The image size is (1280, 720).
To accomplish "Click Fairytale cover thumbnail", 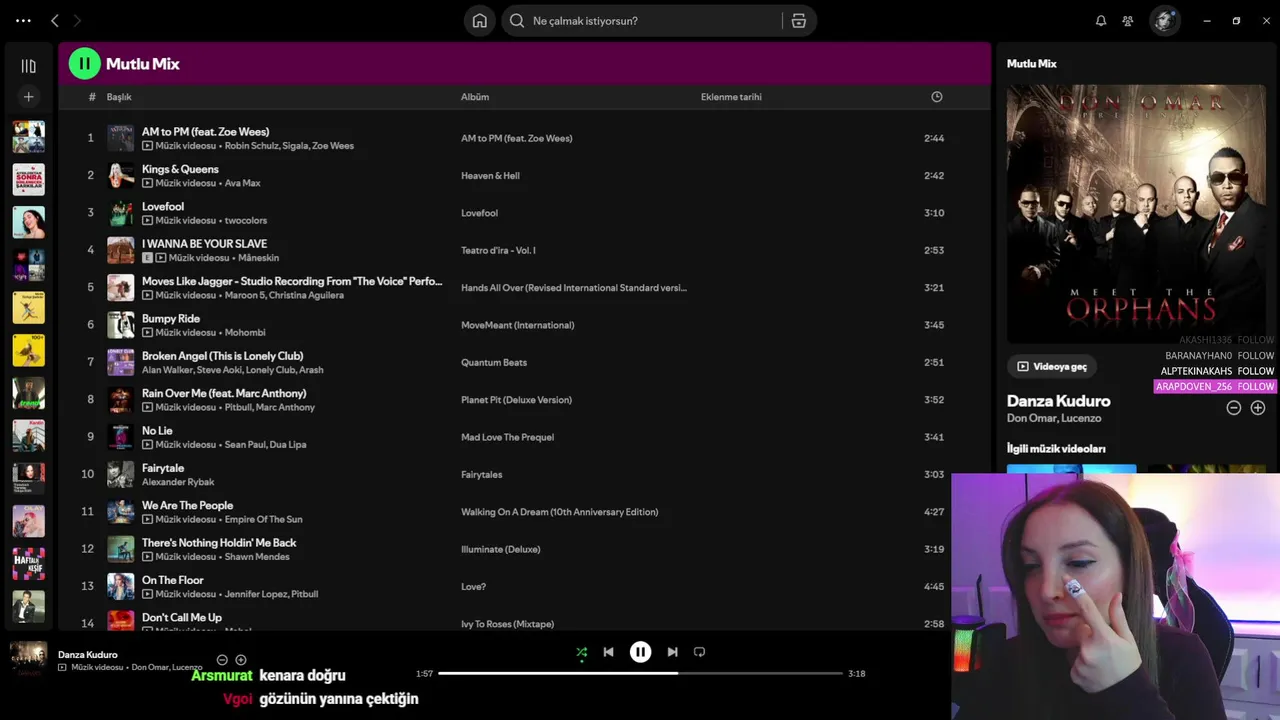I will 120,474.
